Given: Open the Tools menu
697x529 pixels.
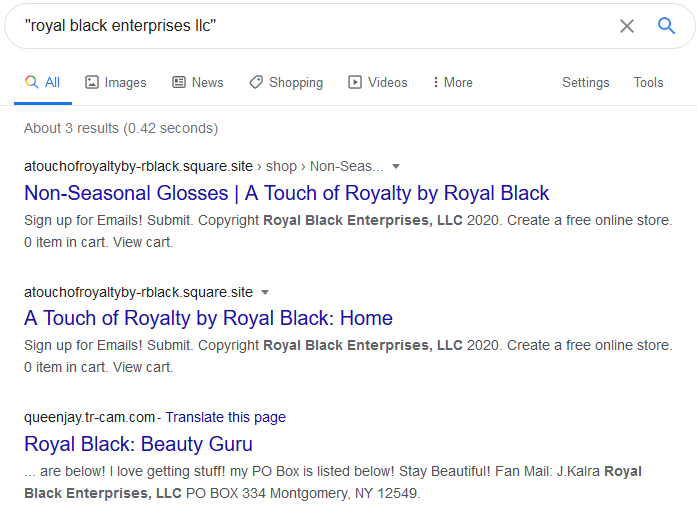Looking at the screenshot, I should tap(648, 82).
